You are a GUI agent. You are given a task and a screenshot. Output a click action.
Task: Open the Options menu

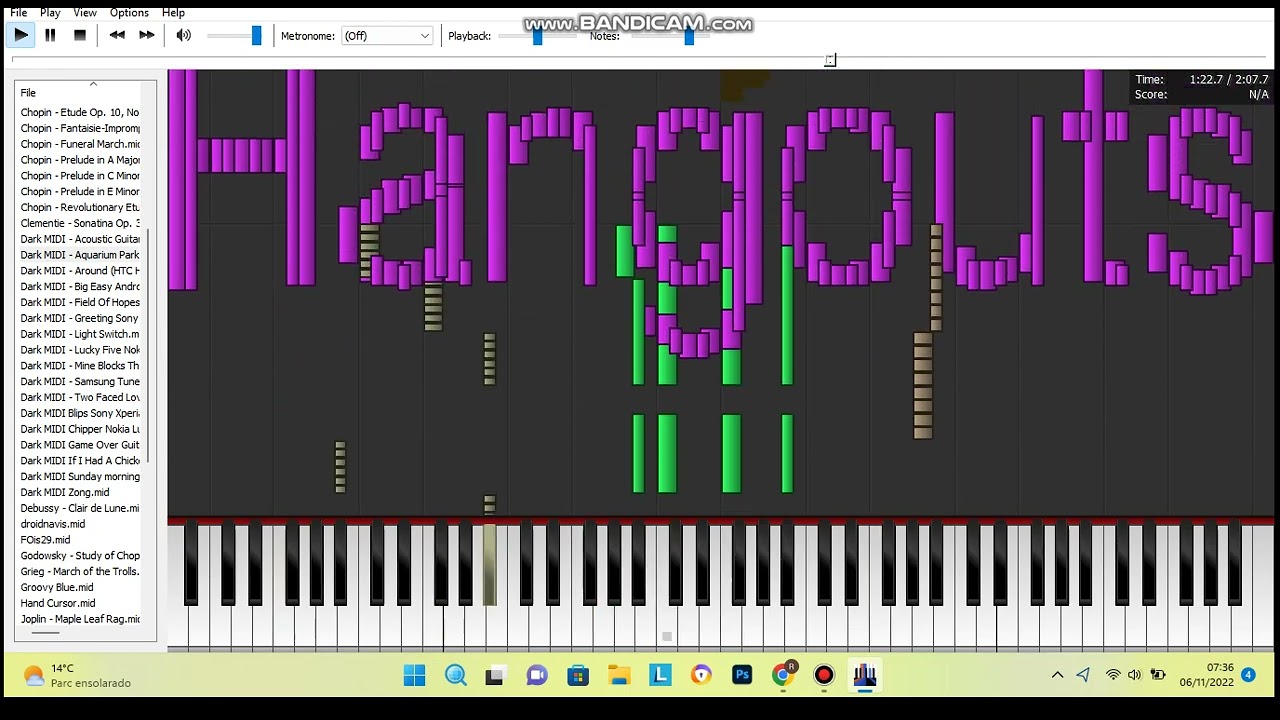129,13
